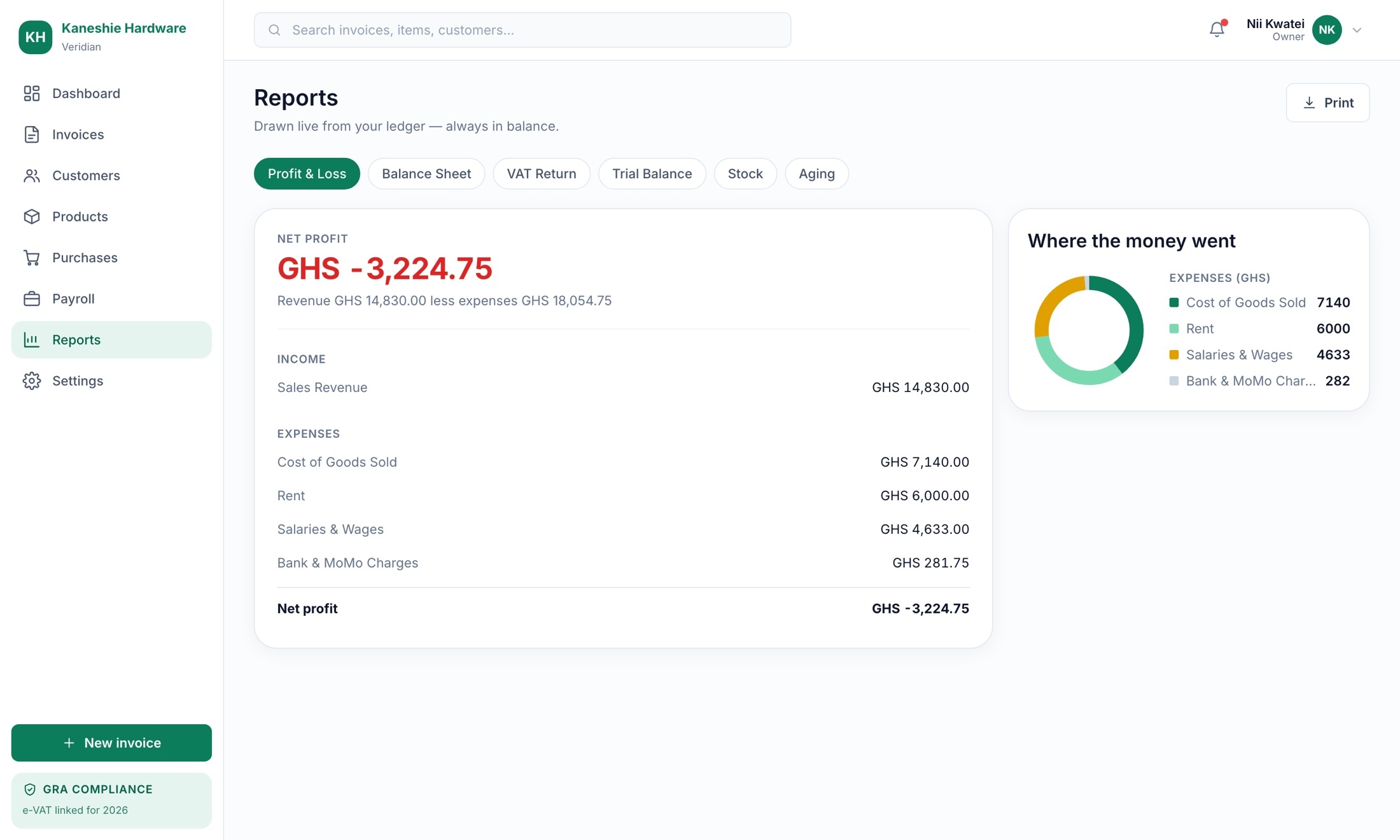Click the GRA compliance shield icon
Viewport: 1400px width, 840px height.
click(29, 789)
